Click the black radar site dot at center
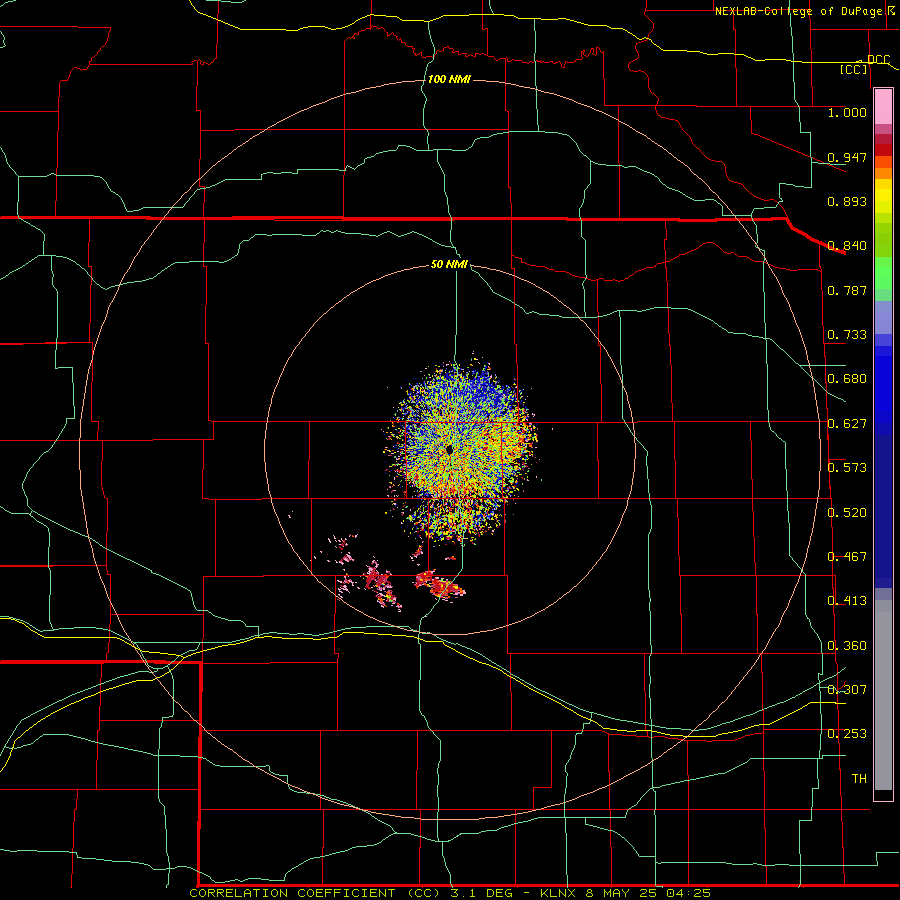This screenshot has width=900, height=900. pos(449,449)
